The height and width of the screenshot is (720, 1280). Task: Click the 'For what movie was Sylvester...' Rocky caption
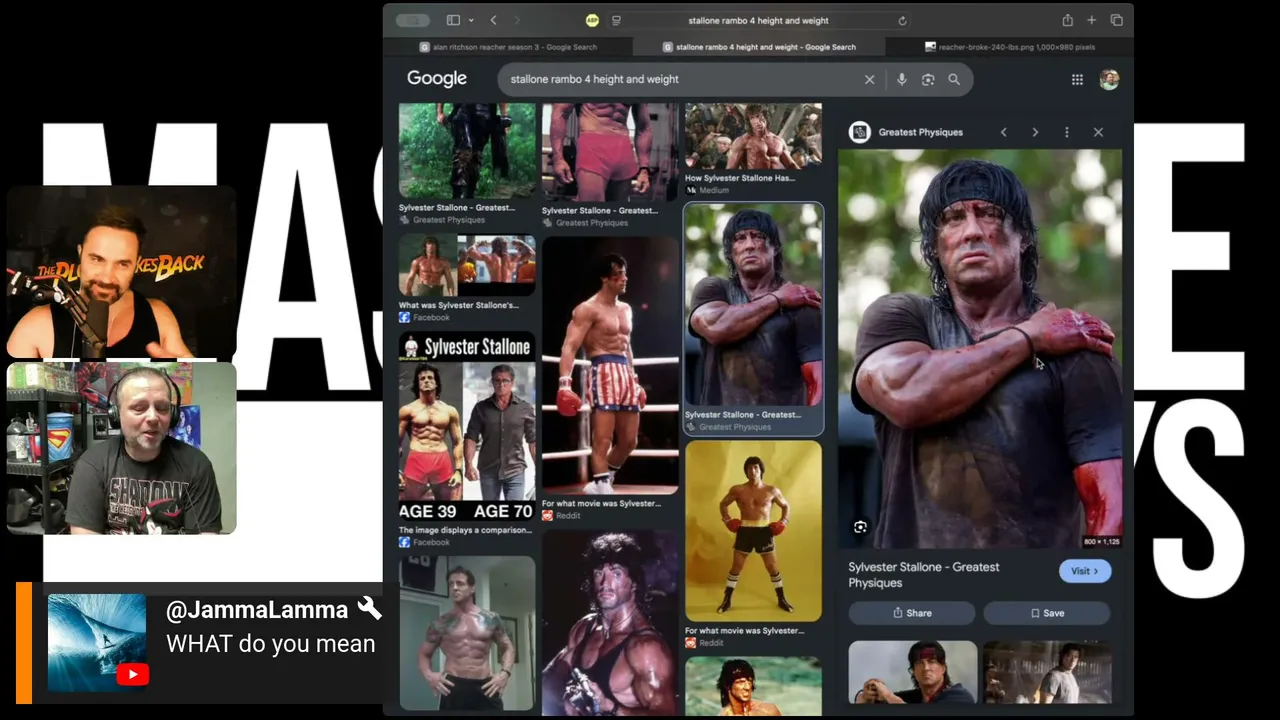(601, 504)
